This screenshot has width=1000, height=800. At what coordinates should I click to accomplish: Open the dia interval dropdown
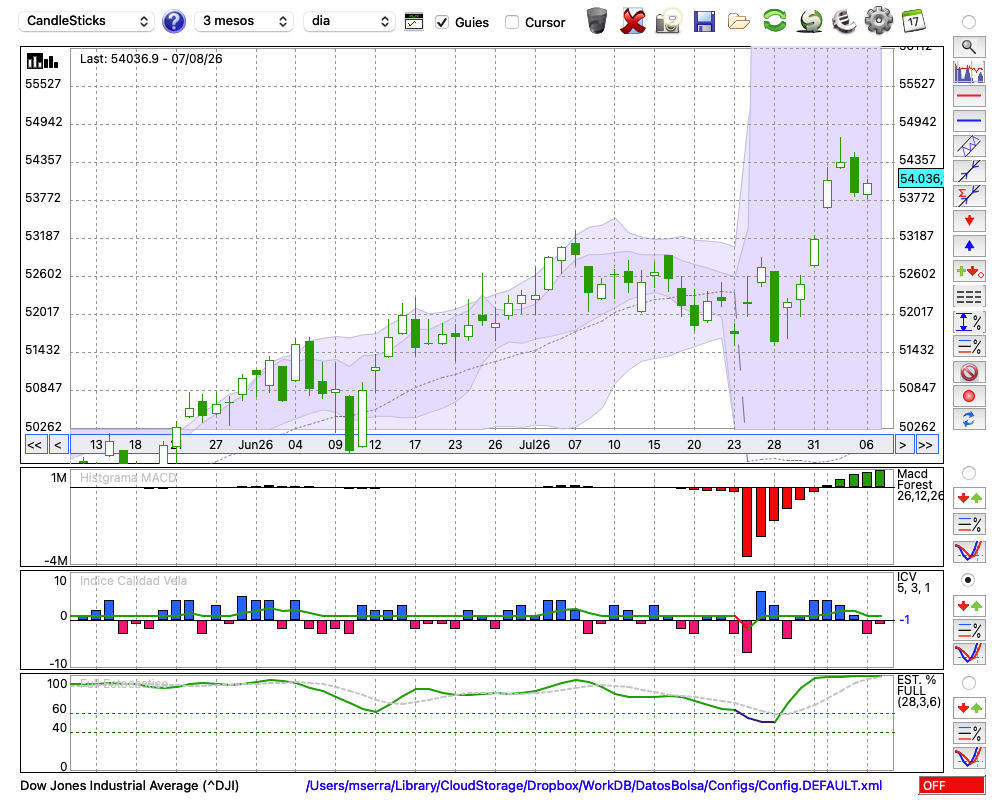point(349,21)
